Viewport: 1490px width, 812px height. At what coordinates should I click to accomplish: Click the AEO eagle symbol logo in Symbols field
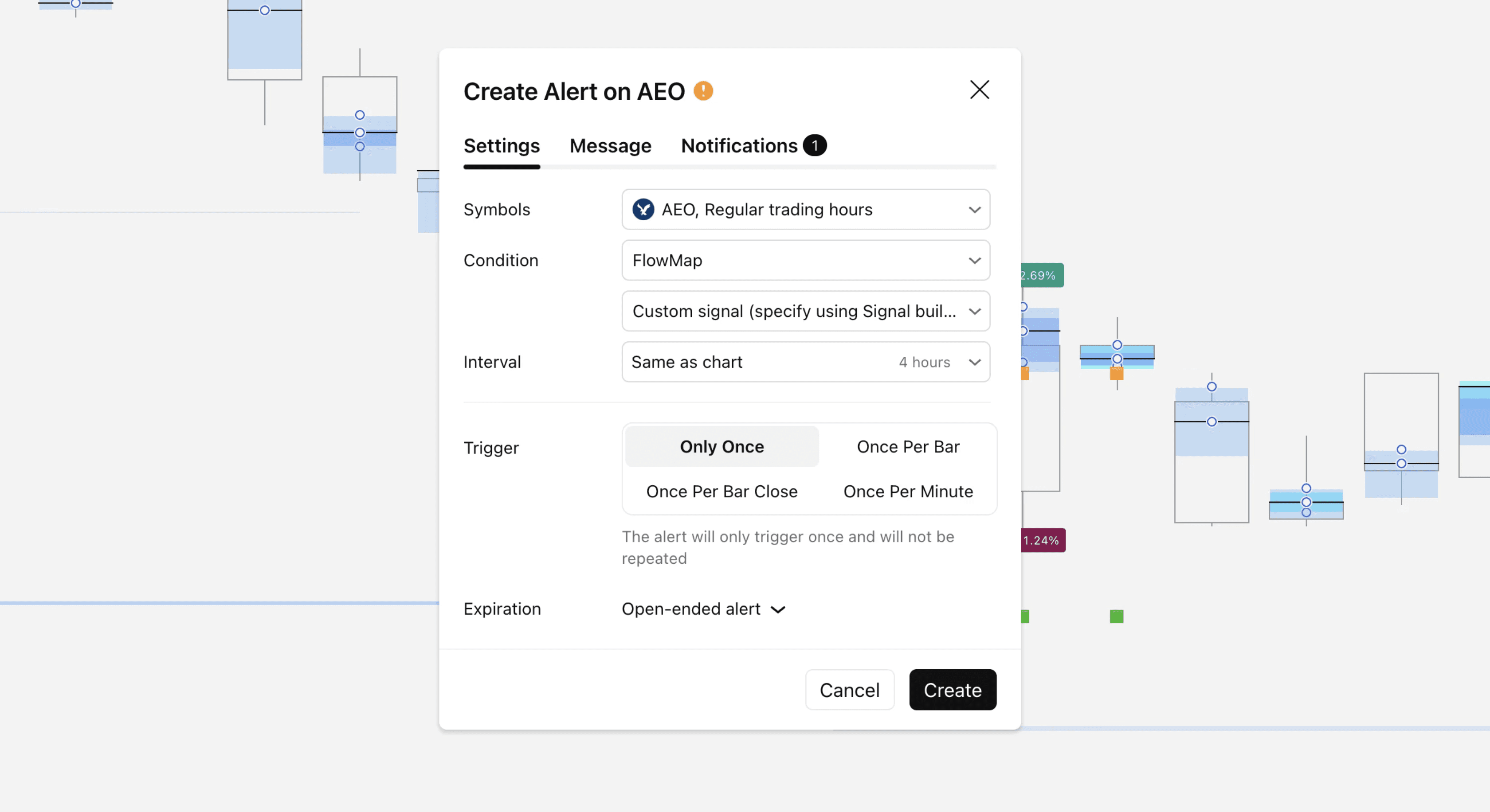pyautogui.click(x=644, y=209)
